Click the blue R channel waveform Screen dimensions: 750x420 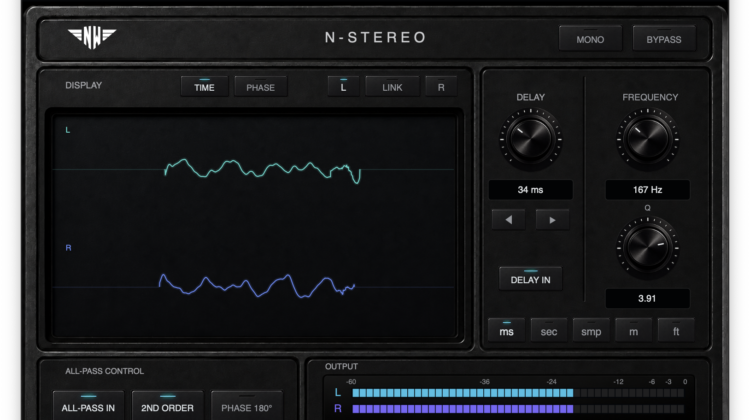(257, 286)
